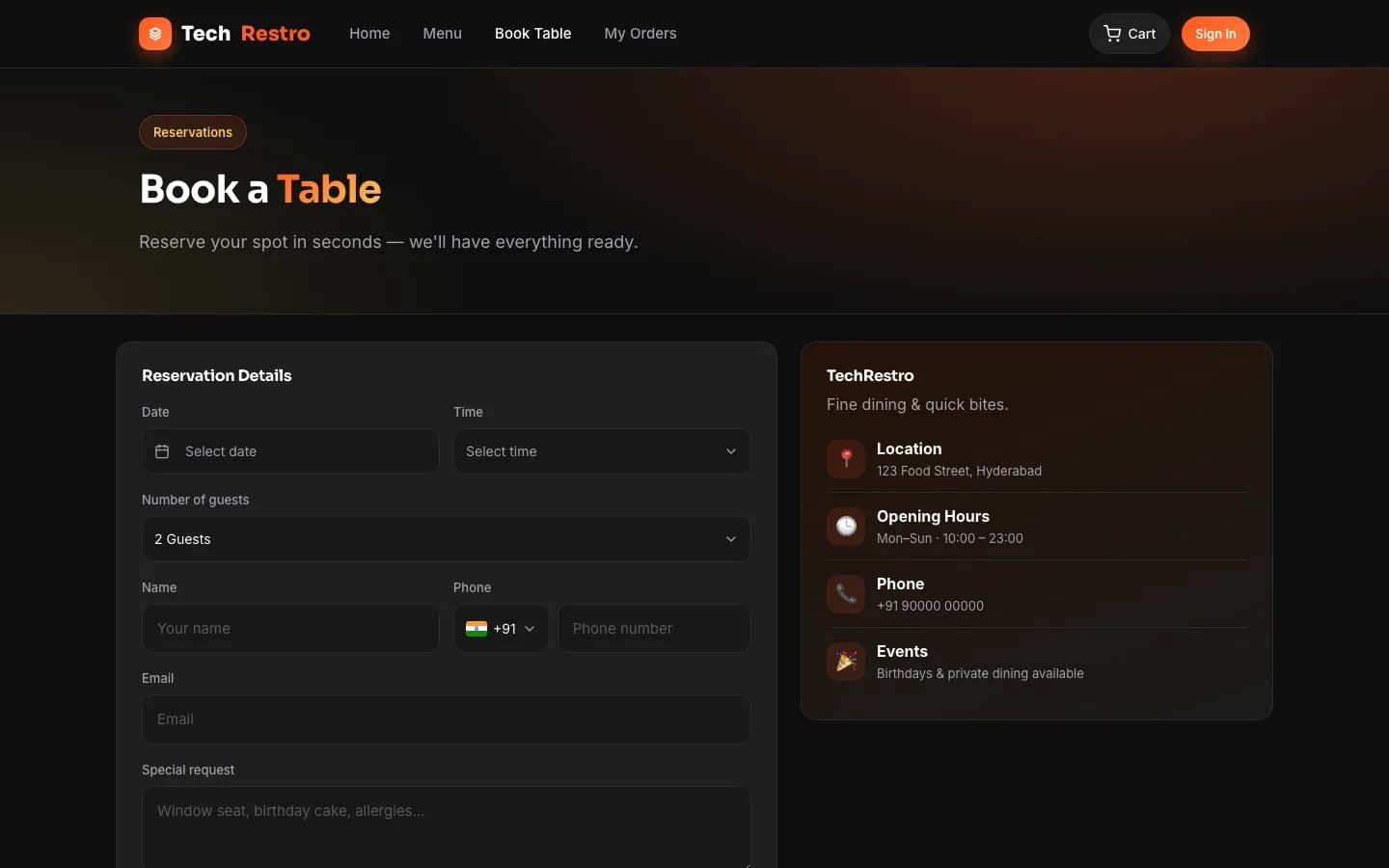Viewport: 1389px width, 868px height.
Task: Click the Email input field
Action: tap(446, 719)
